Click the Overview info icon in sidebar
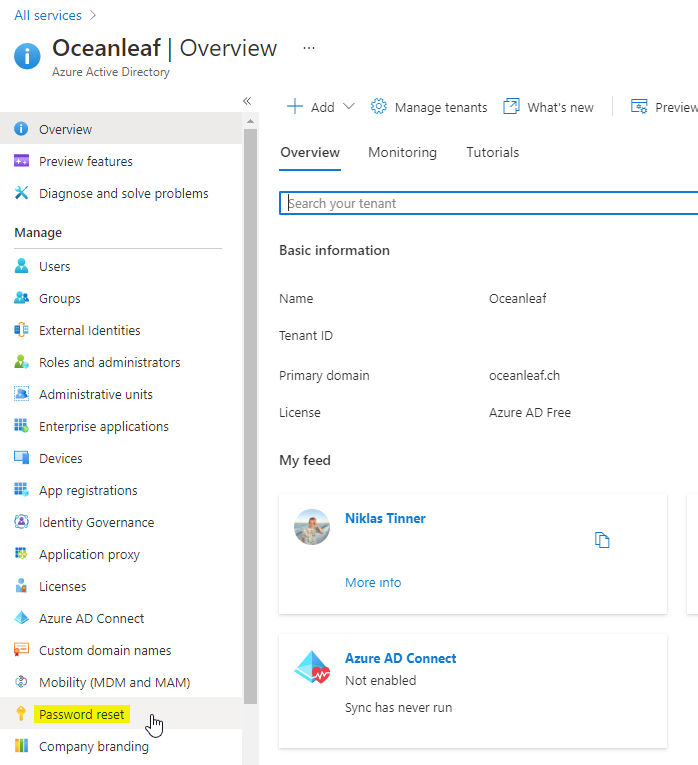 point(21,129)
